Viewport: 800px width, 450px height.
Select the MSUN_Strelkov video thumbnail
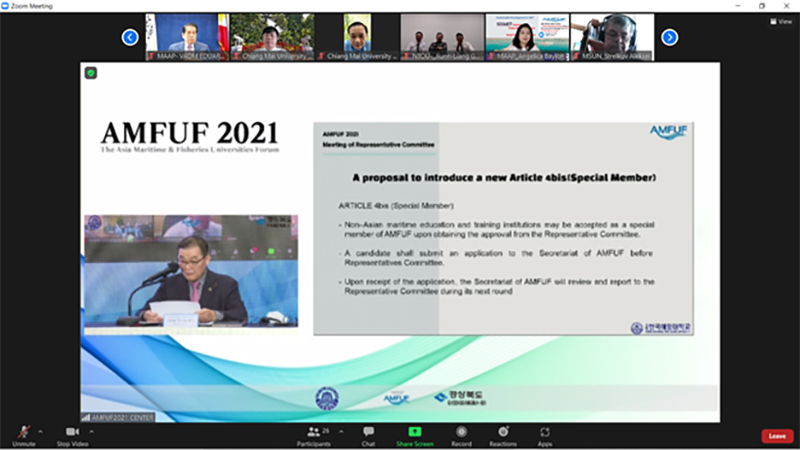pos(612,37)
